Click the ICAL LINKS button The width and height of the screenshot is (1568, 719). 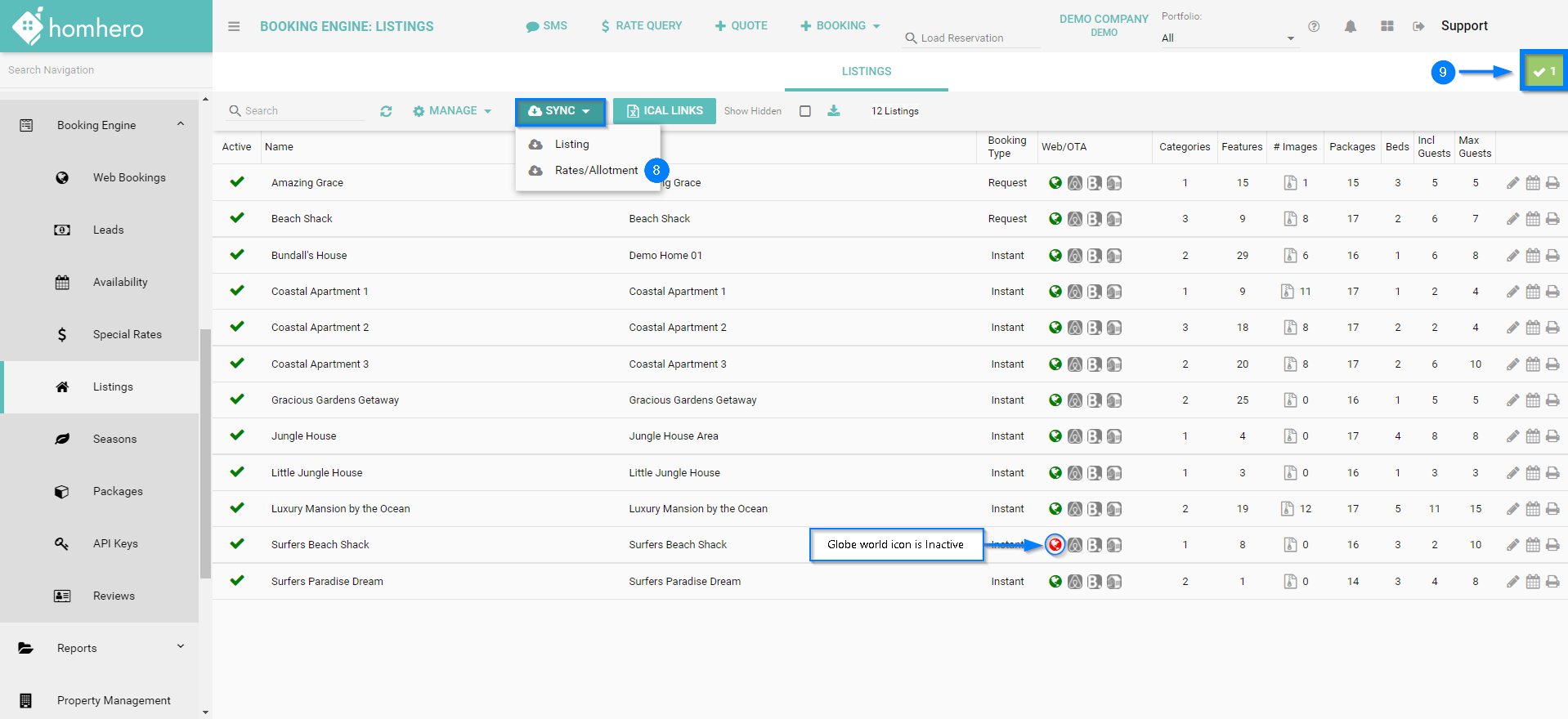[664, 111]
